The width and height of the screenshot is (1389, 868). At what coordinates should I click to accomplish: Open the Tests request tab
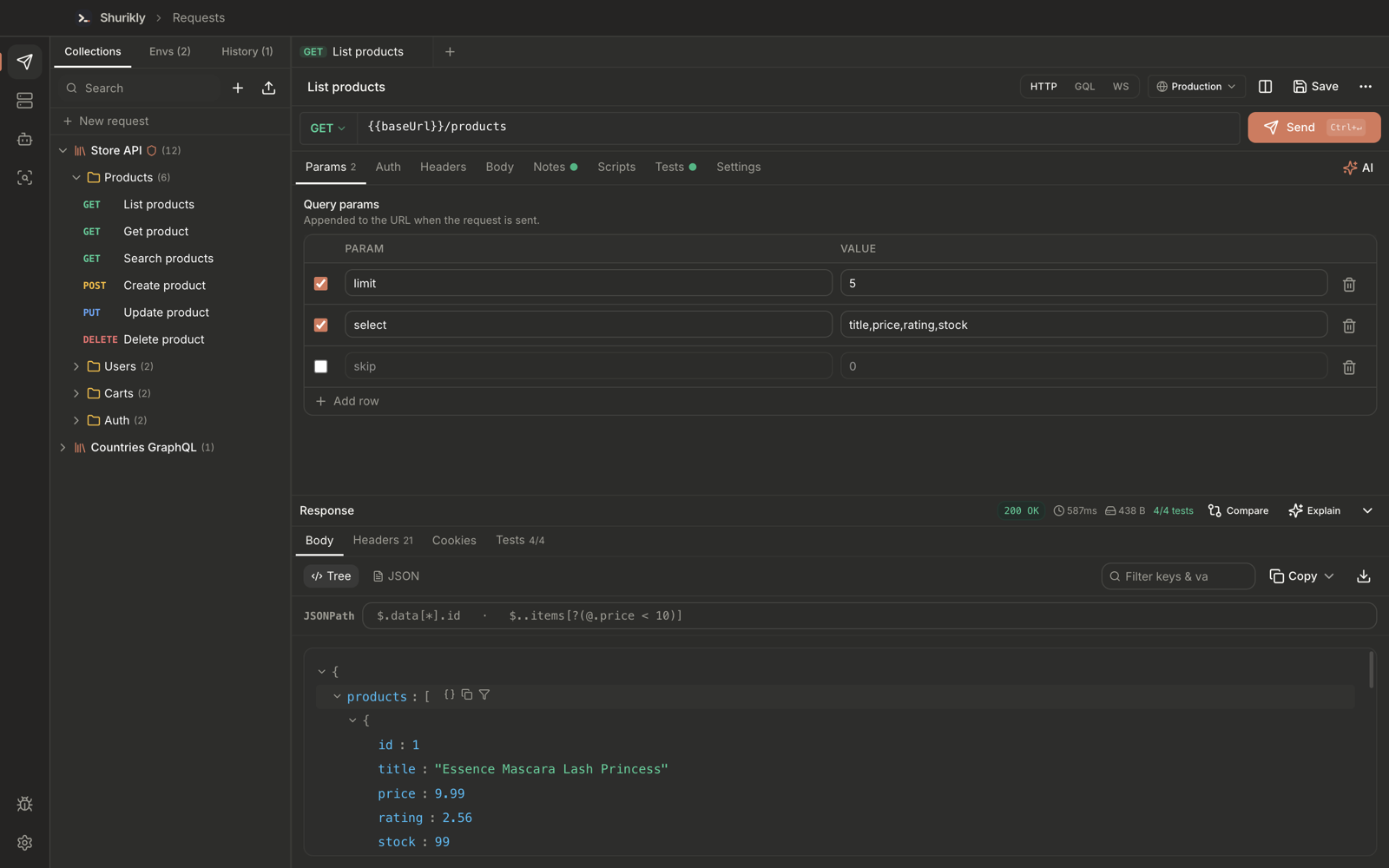tap(675, 167)
